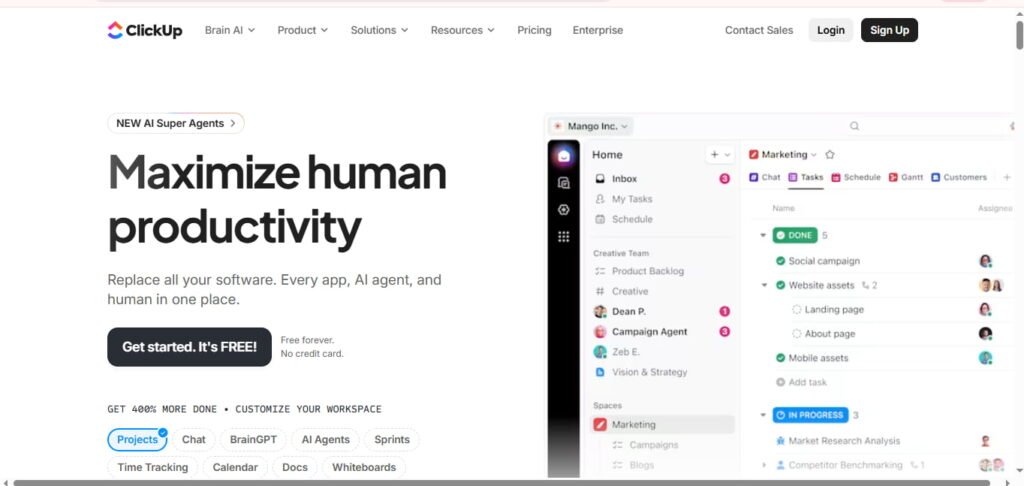This screenshot has width=1024, height=486.
Task: Click the chat icon below the Home icon
Action: click(564, 184)
